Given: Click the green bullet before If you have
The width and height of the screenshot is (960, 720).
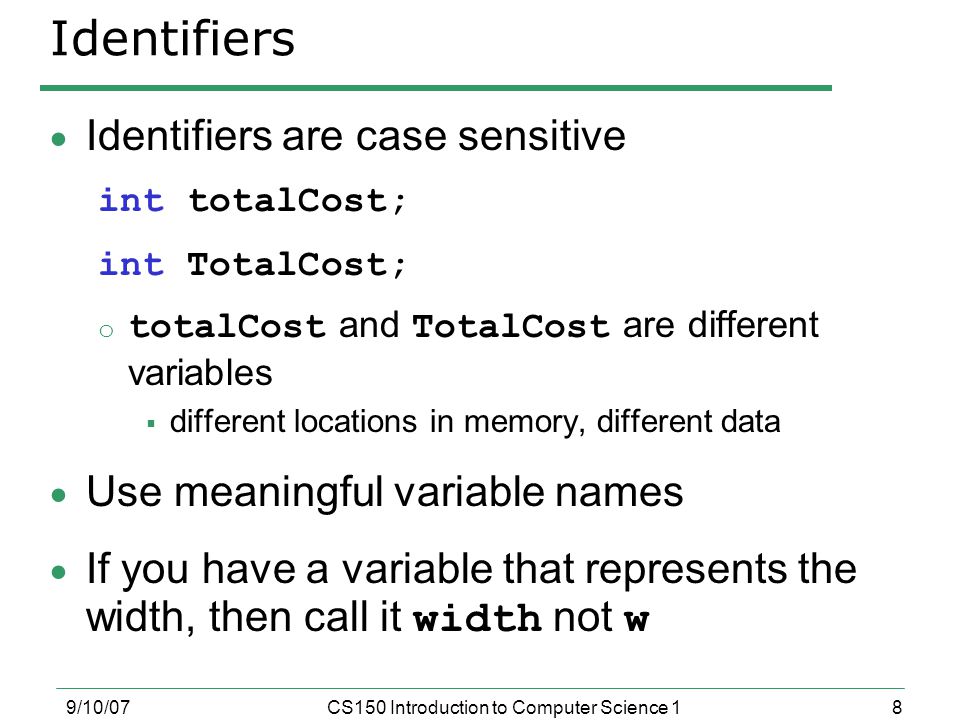Looking at the screenshot, I should coord(59,572).
